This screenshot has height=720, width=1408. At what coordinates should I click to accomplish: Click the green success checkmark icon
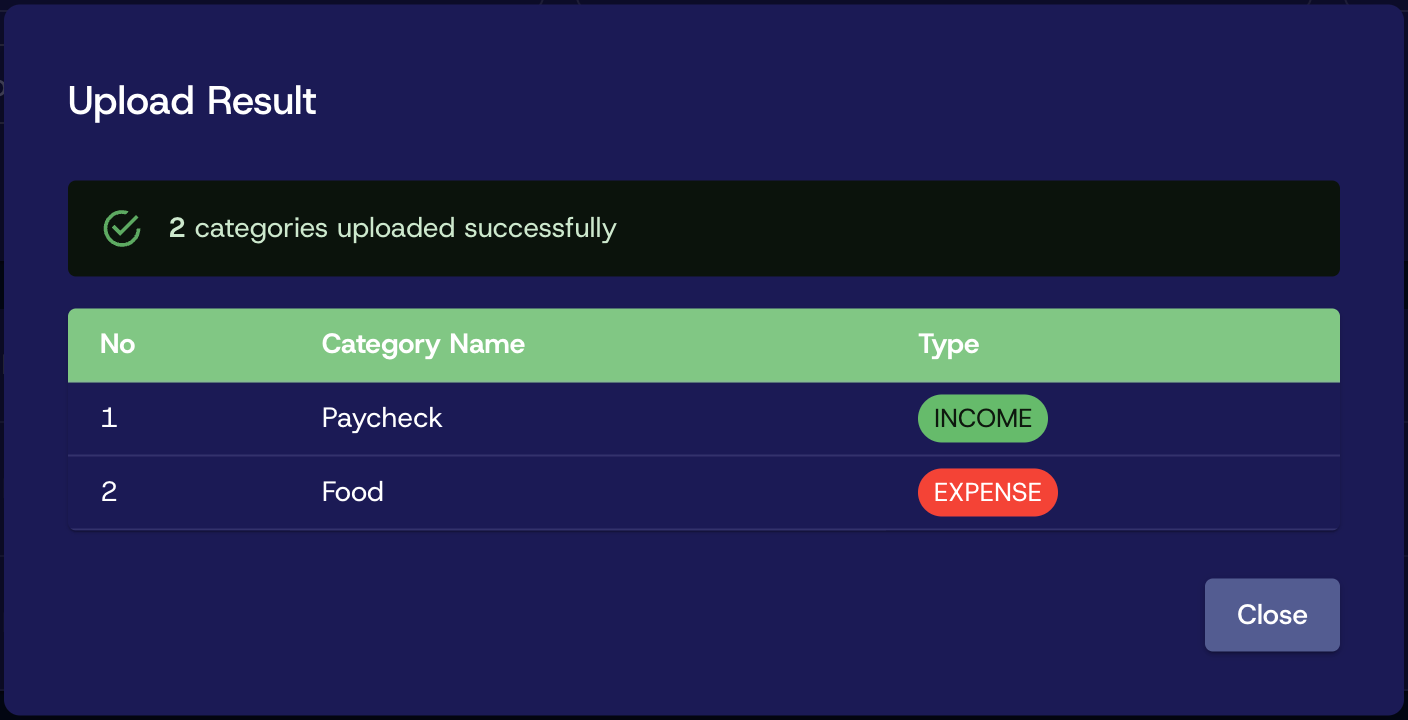[122, 228]
